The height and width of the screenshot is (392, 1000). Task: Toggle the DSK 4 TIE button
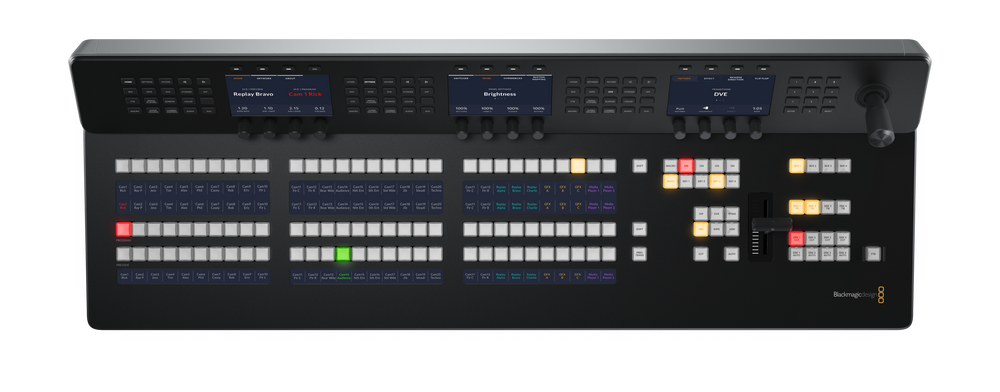coord(843,207)
